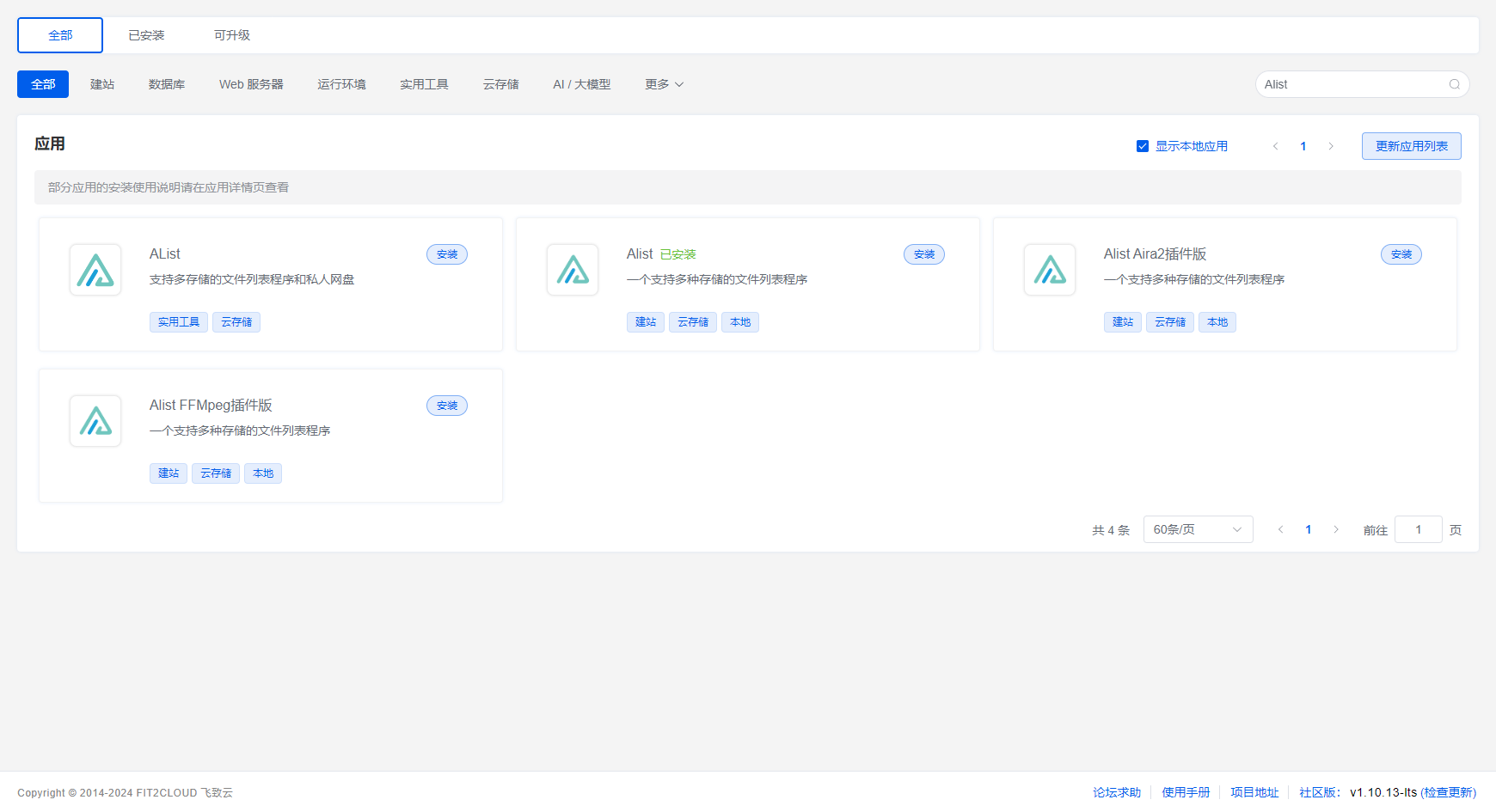
Task: Click the AList app logo icon
Action: pyautogui.click(x=95, y=270)
